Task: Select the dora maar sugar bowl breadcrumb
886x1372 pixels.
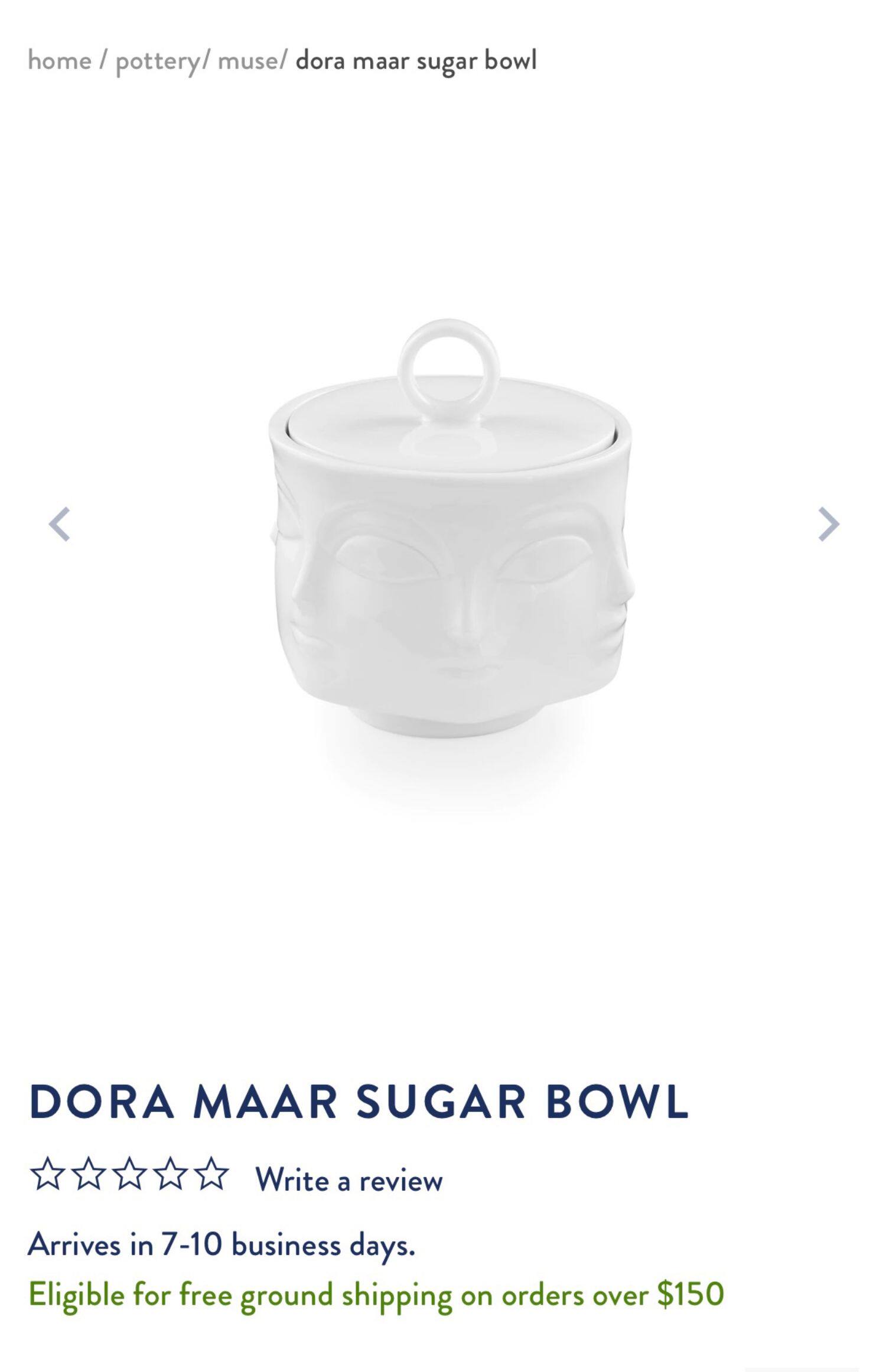Action: click(x=416, y=61)
